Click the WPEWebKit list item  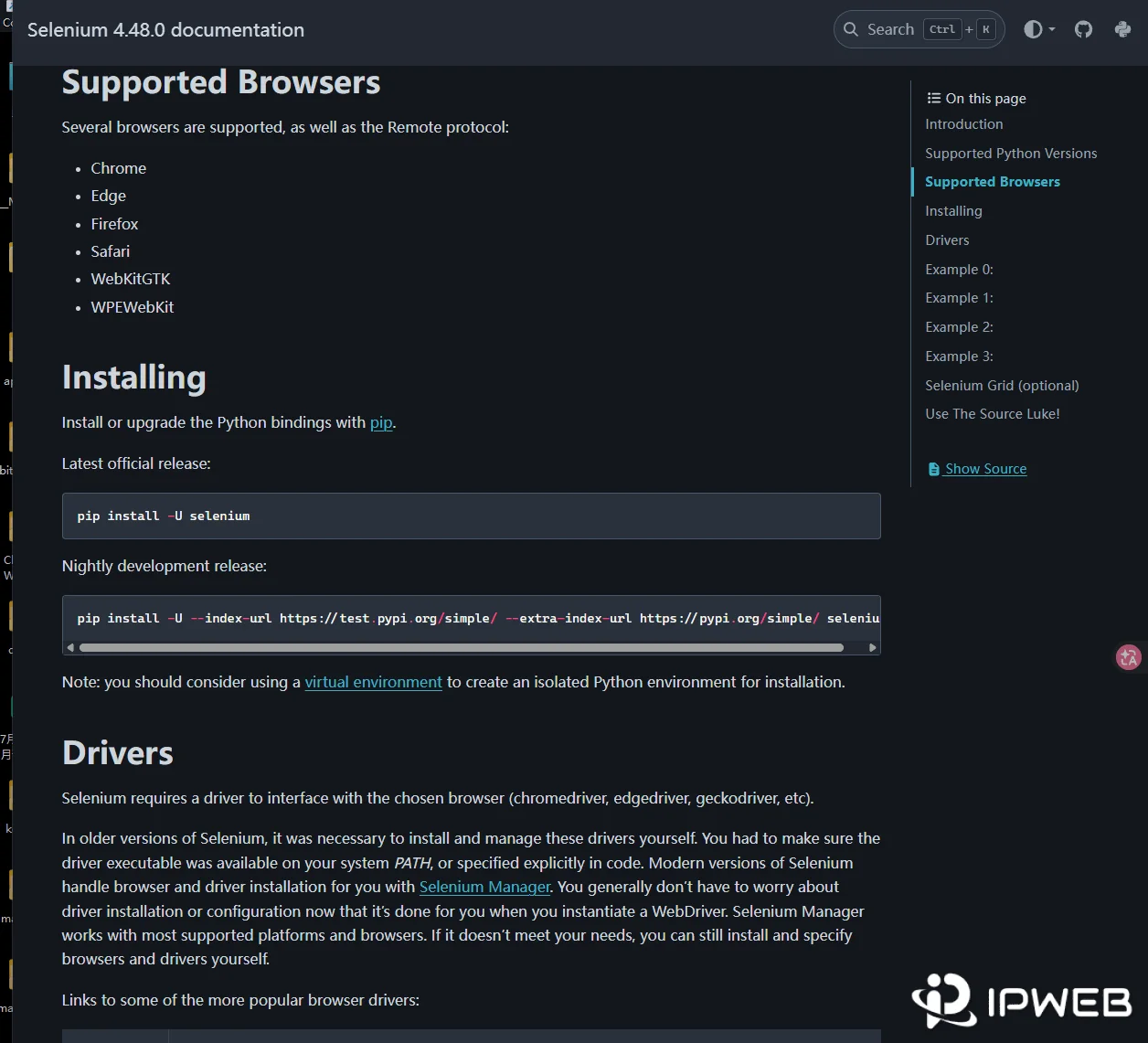133,307
